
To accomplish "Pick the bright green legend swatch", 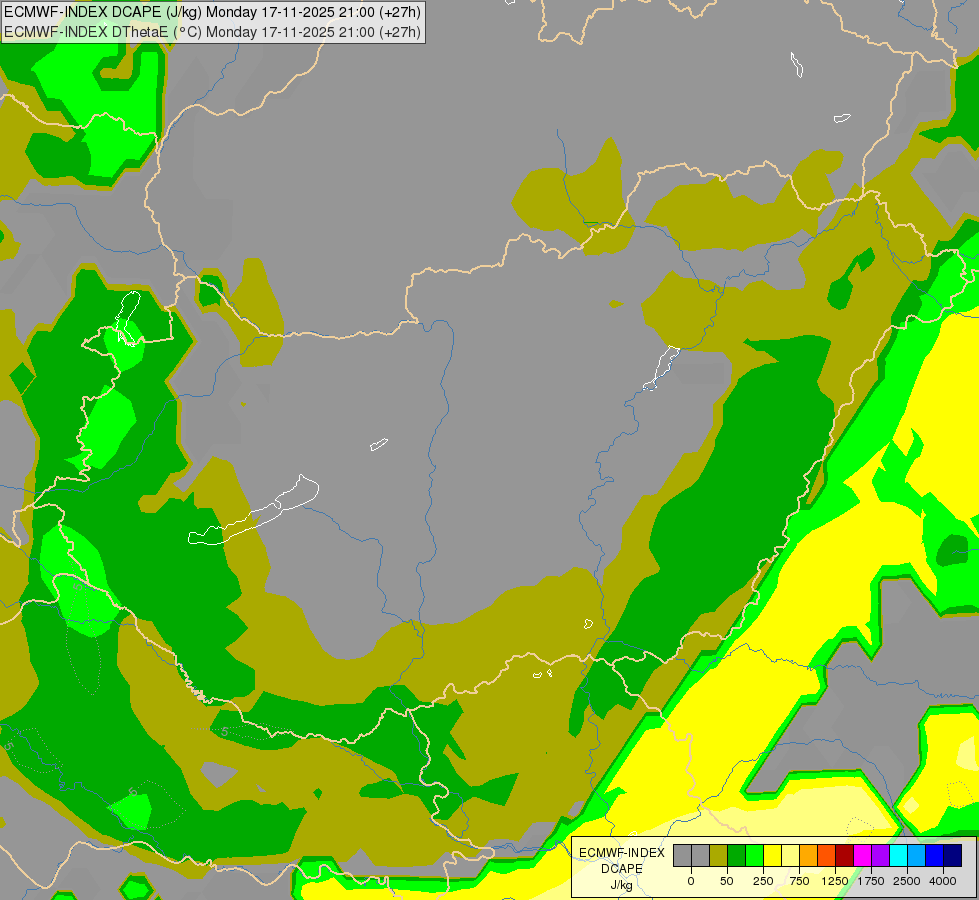I will click(x=754, y=856).
